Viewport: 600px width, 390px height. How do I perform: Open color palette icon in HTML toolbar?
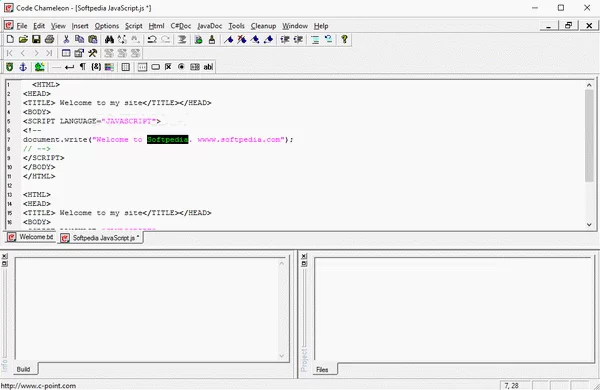coord(109,67)
